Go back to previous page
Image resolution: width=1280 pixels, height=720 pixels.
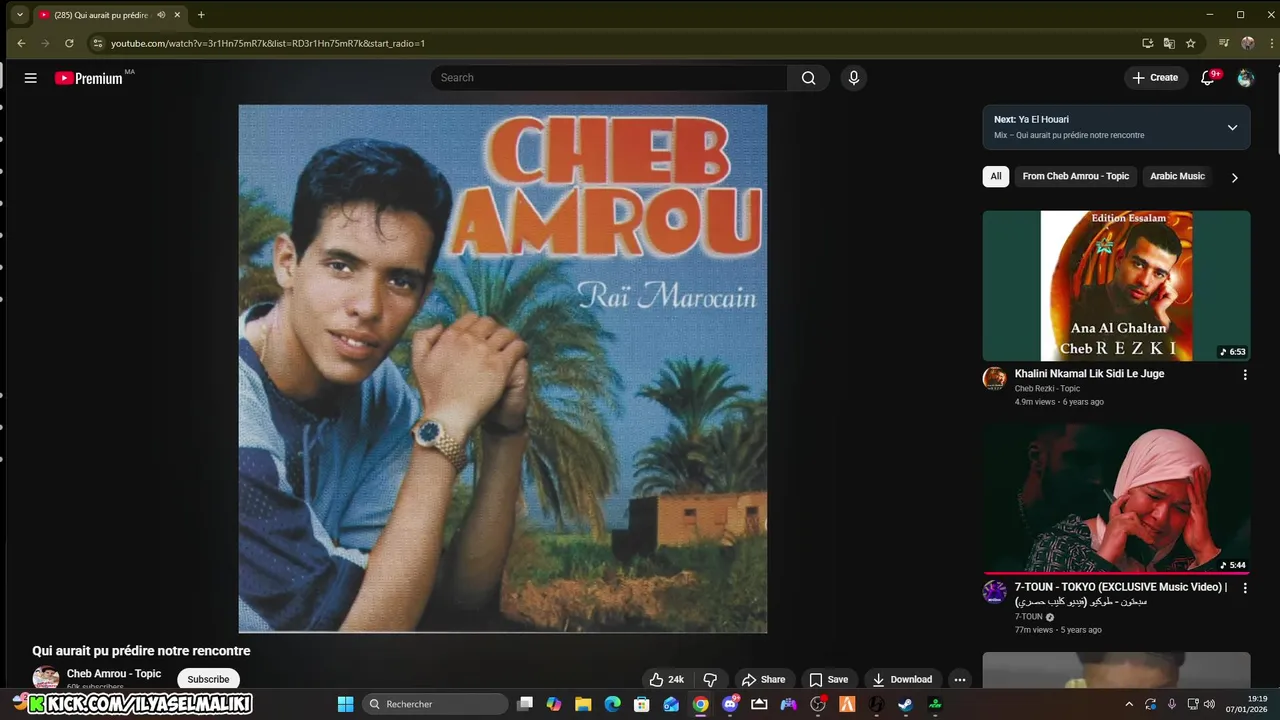coord(21,43)
